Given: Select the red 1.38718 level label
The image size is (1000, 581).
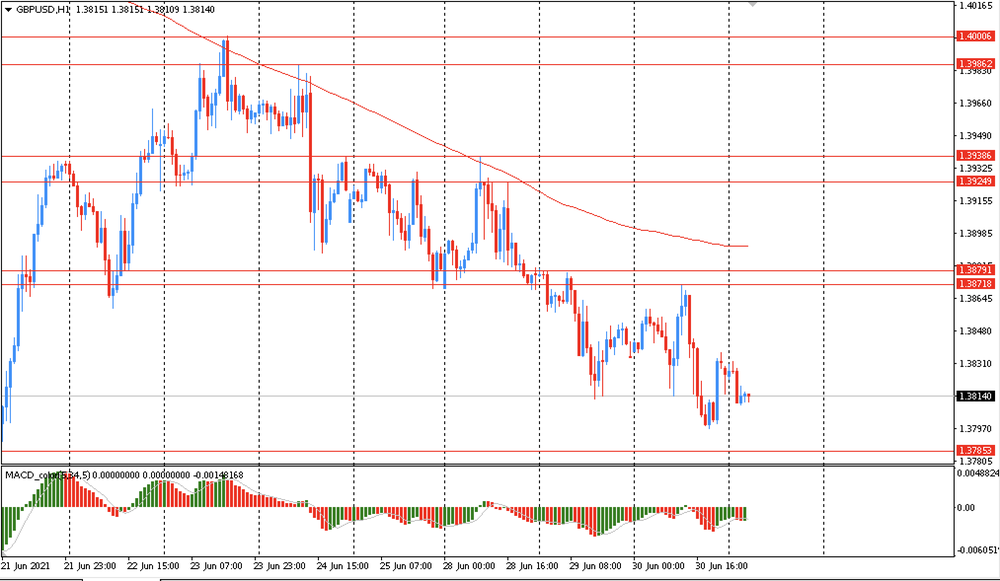Looking at the screenshot, I should 976,284.
